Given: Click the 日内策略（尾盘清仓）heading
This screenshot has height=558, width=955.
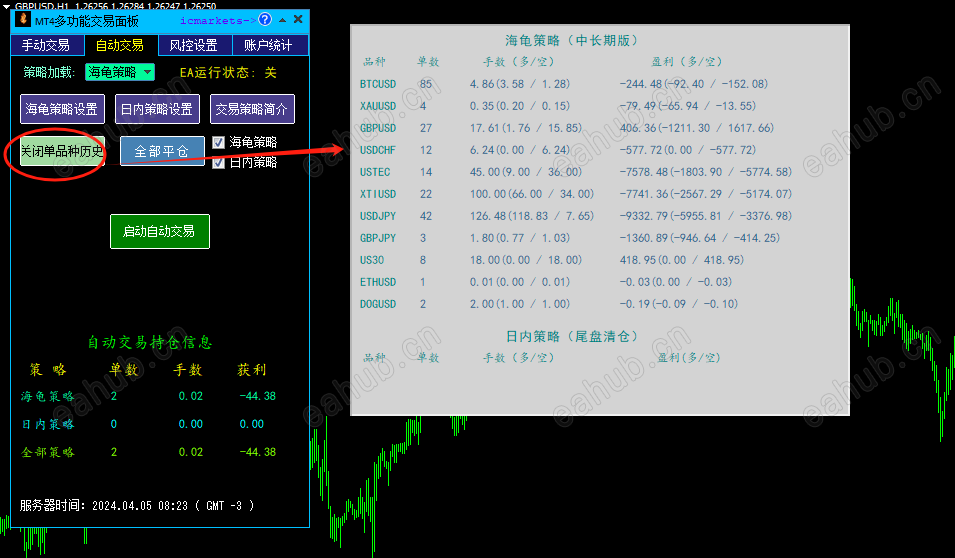Looking at the screenshot, I should (572, 336).
